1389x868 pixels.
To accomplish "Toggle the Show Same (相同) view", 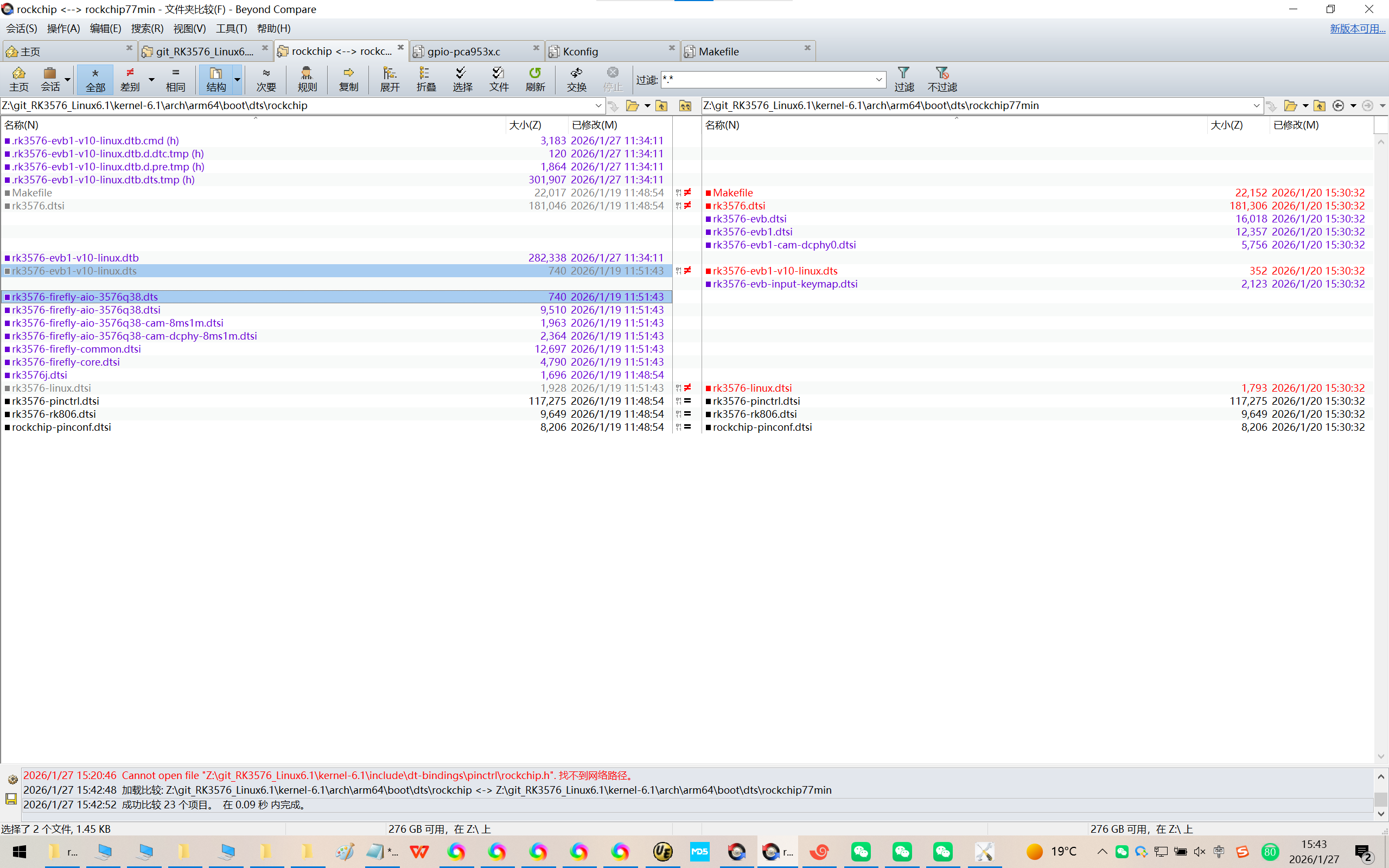I will (175, 79).
